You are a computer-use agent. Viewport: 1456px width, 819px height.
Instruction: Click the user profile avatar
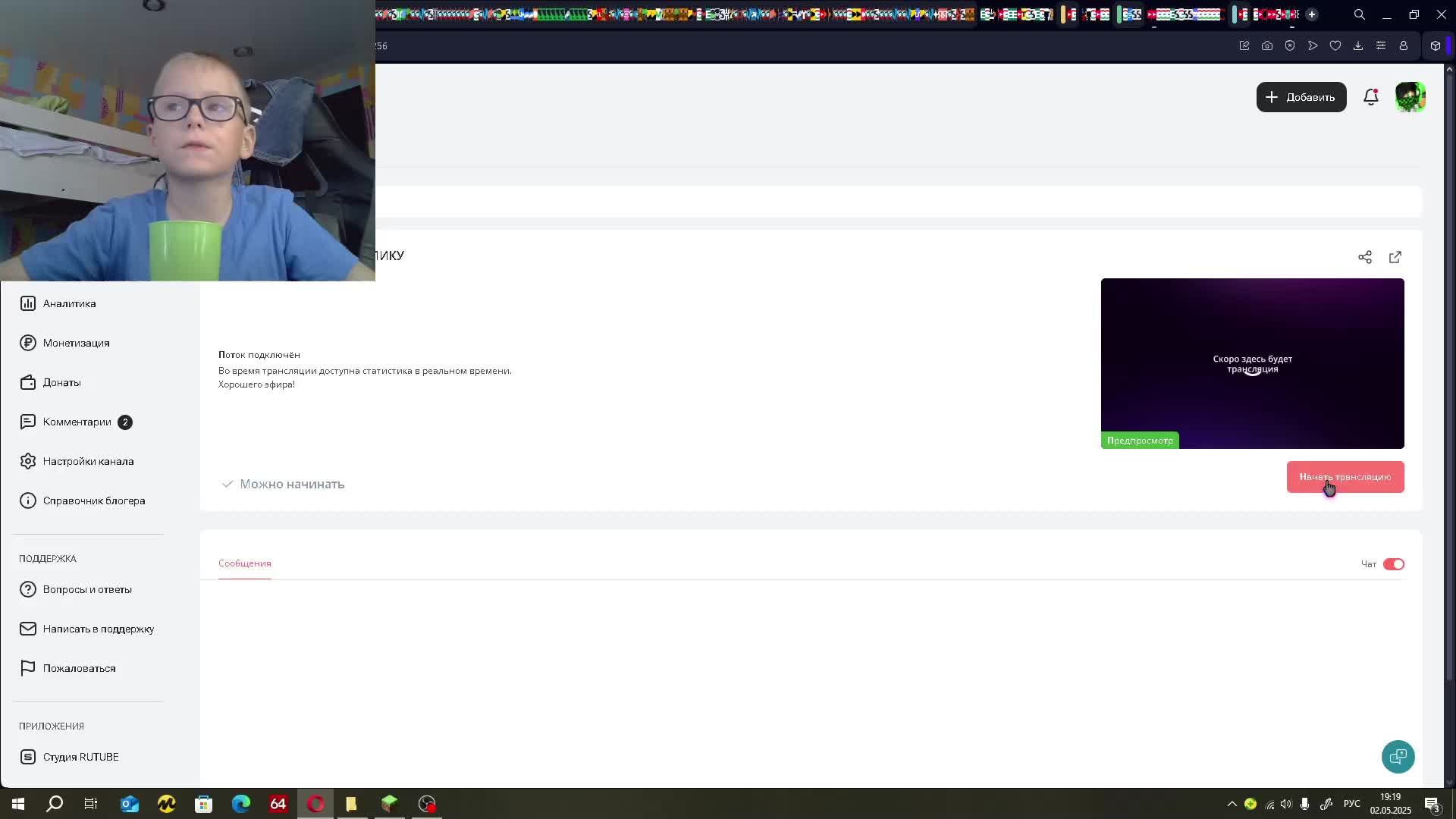pos(1410,97)
